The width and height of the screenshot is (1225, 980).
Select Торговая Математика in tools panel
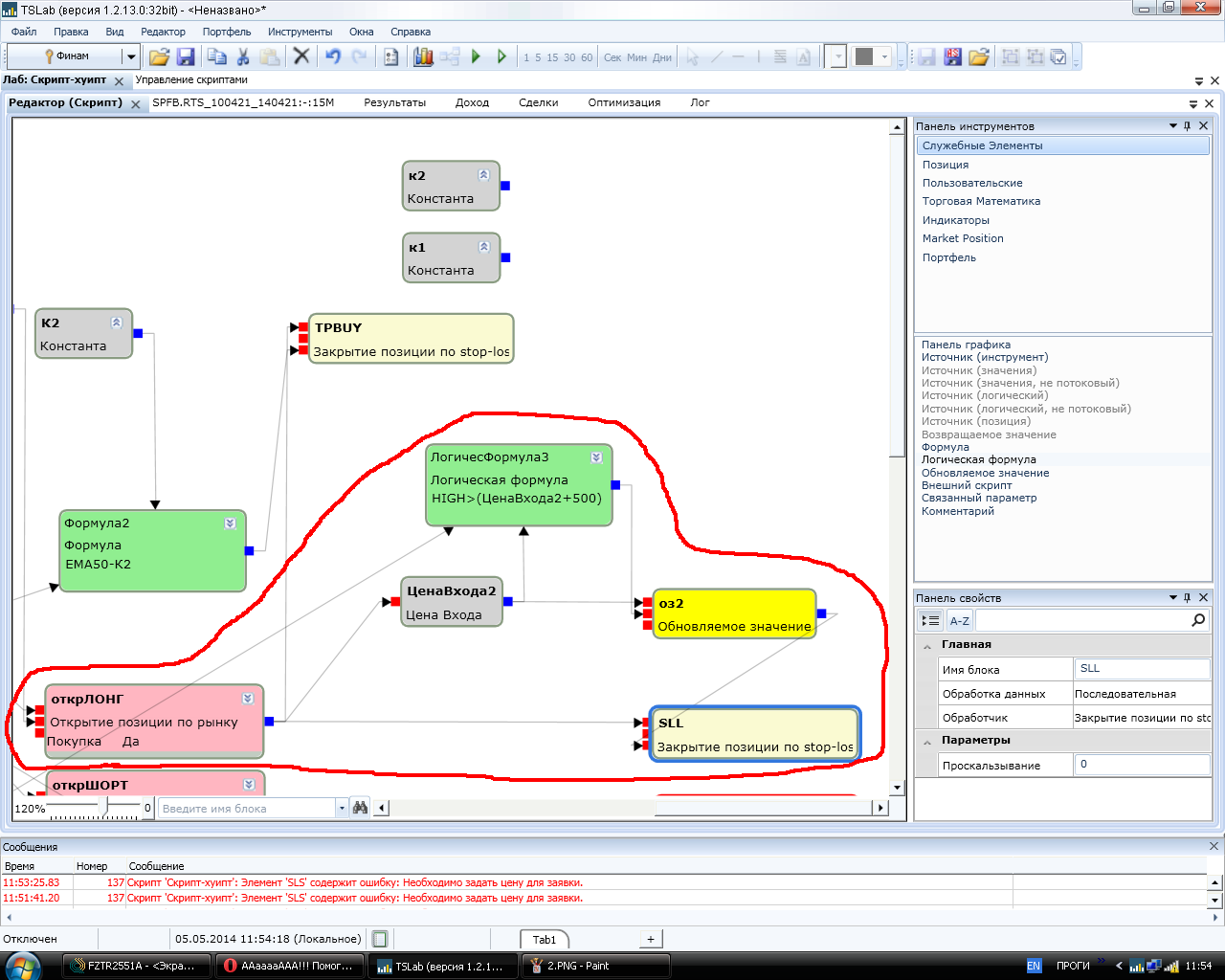(981, 201)
